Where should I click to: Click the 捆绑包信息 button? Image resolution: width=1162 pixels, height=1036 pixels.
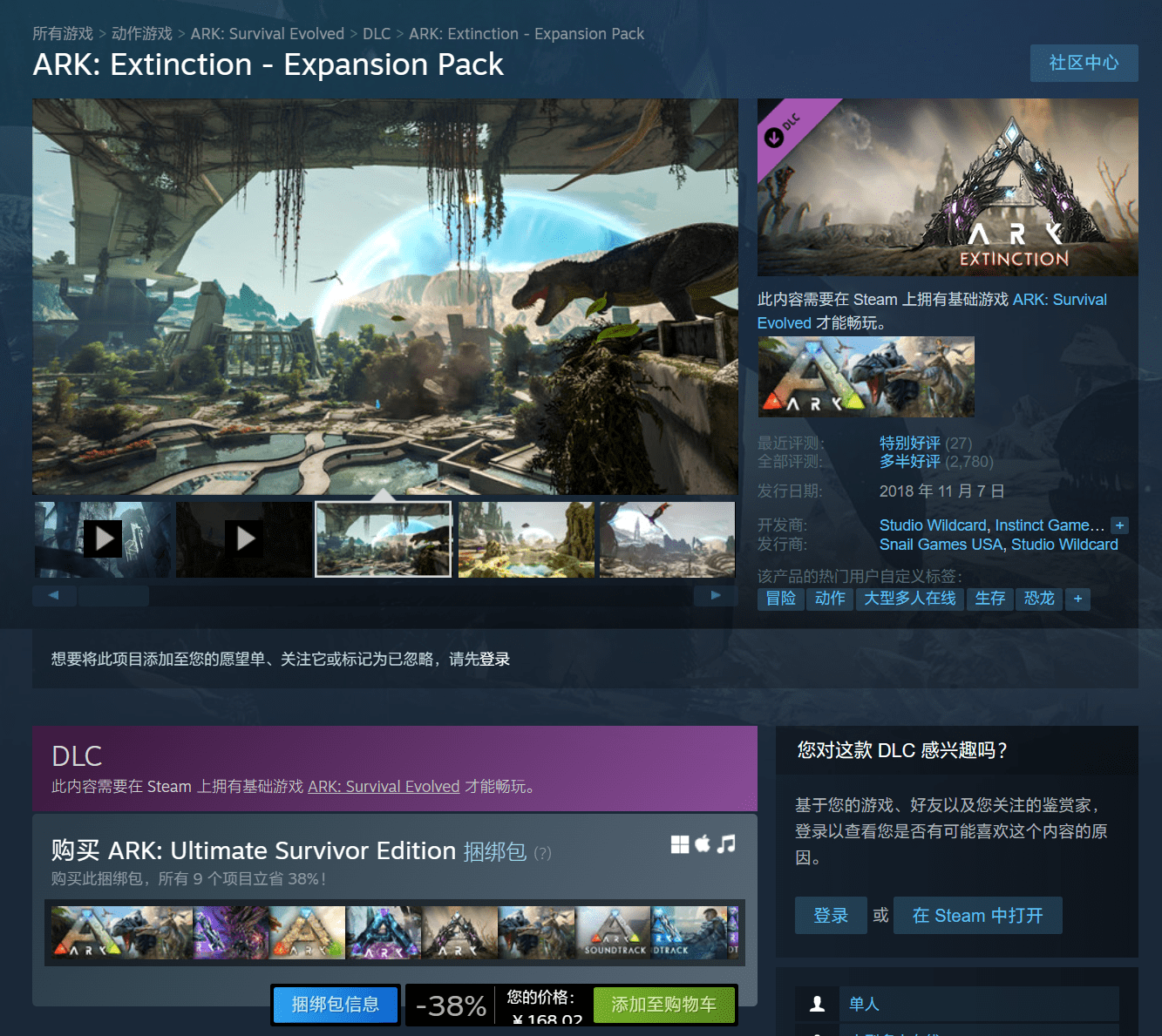(x=335, y=1005)
